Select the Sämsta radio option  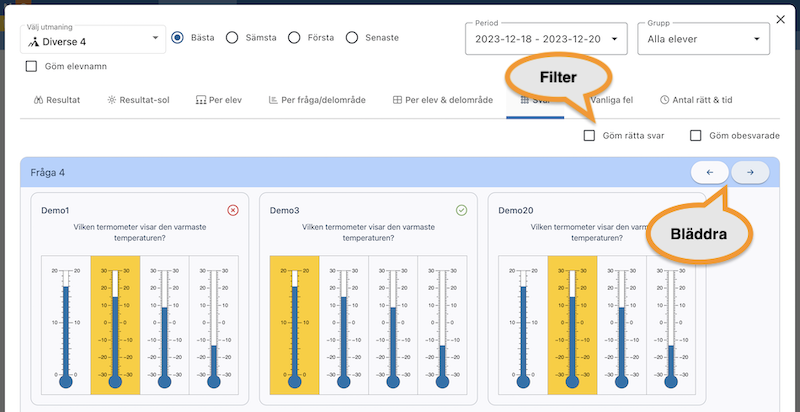[232, 38]
